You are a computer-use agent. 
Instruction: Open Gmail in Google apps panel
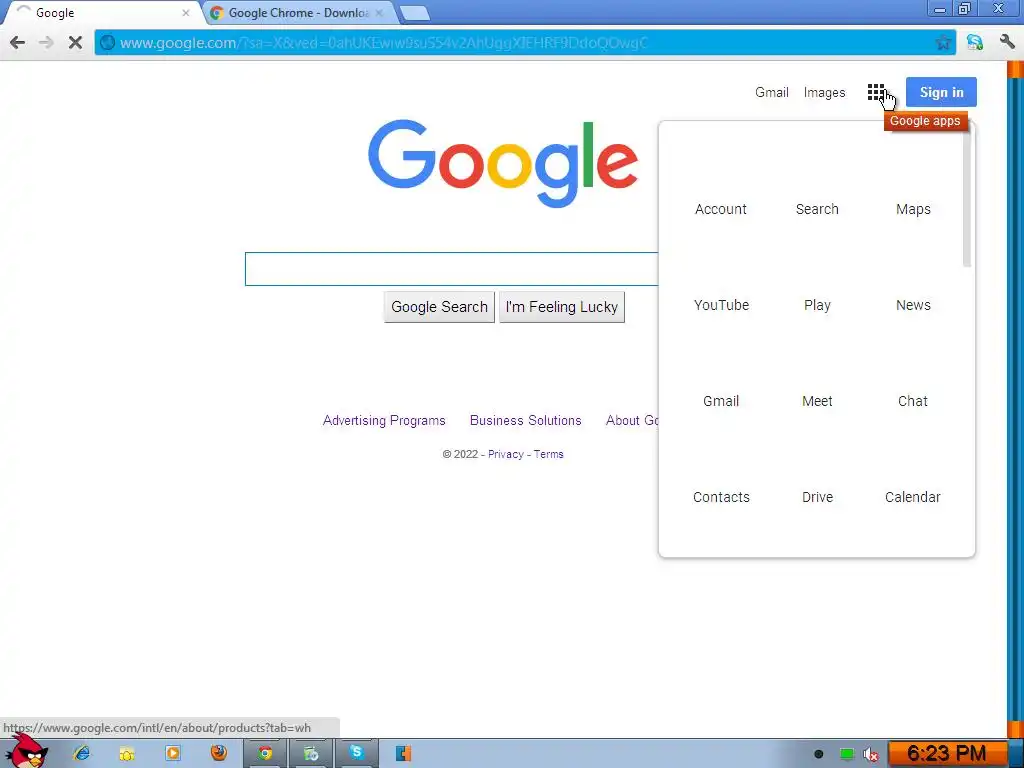tap(721, 401)
